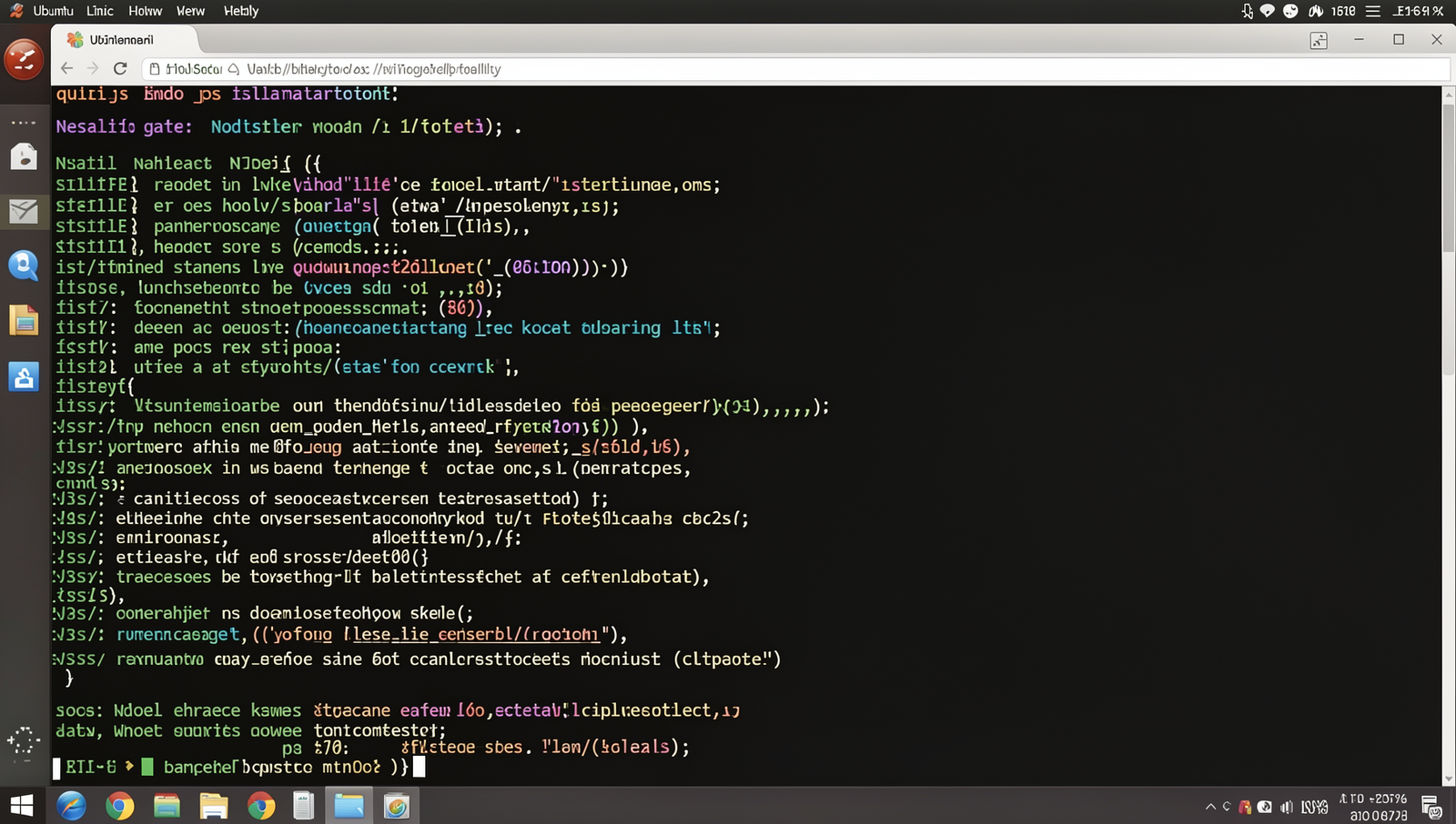Open the Linic menu
This screenshot has height=824, width=1456.
[x=100, y=11]
